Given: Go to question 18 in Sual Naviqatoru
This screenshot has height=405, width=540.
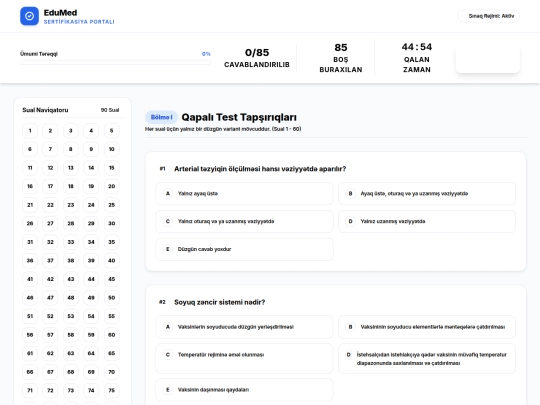Looking at the screenshot, I should click(x=71, y=186).
